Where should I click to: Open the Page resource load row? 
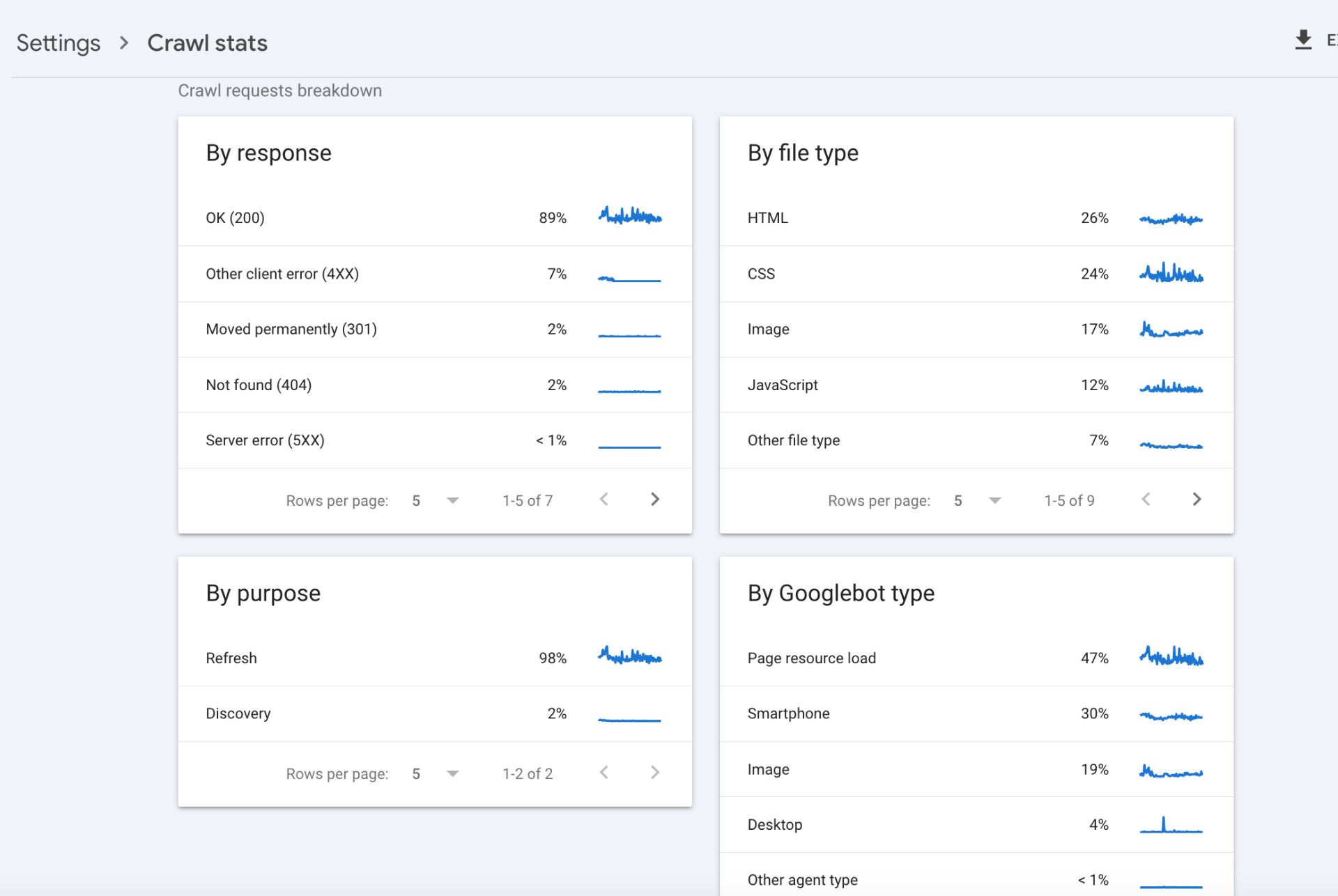pyautogui.click(x=976, y=658)
